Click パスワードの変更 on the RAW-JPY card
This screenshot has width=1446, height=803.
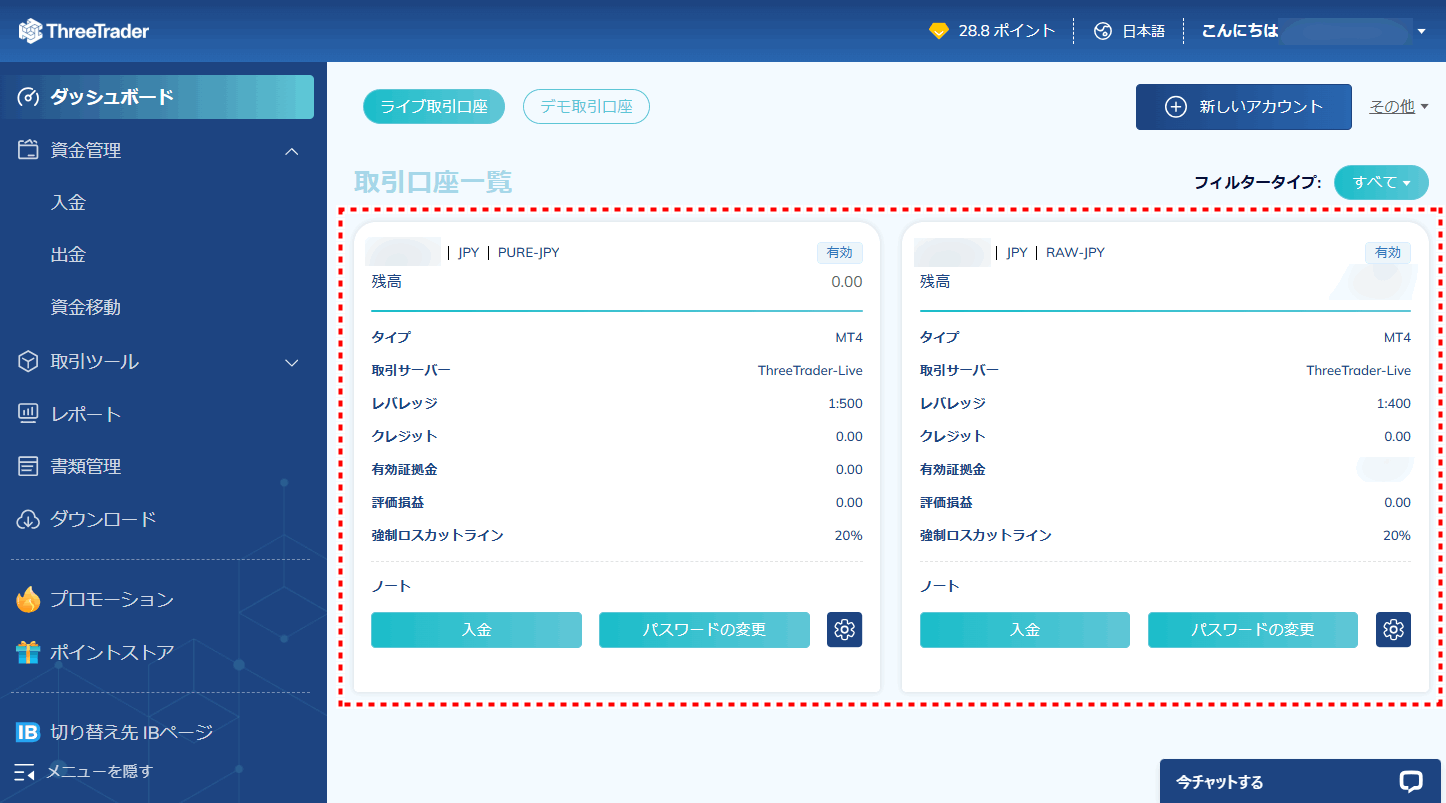(x=1252, y=630)
